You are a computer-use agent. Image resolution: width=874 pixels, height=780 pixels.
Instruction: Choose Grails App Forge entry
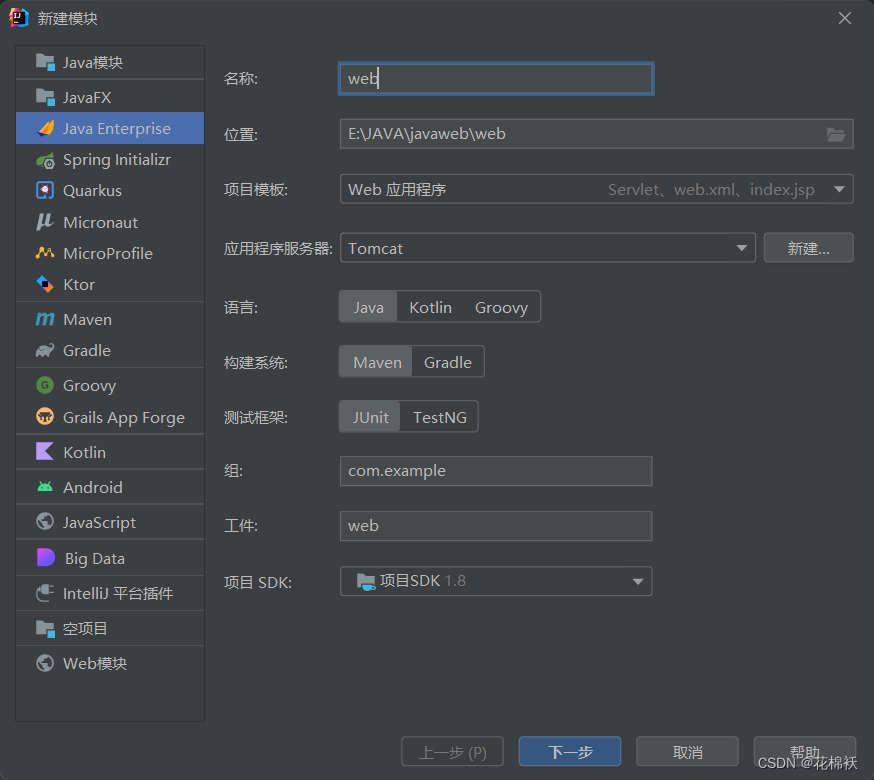110,417
